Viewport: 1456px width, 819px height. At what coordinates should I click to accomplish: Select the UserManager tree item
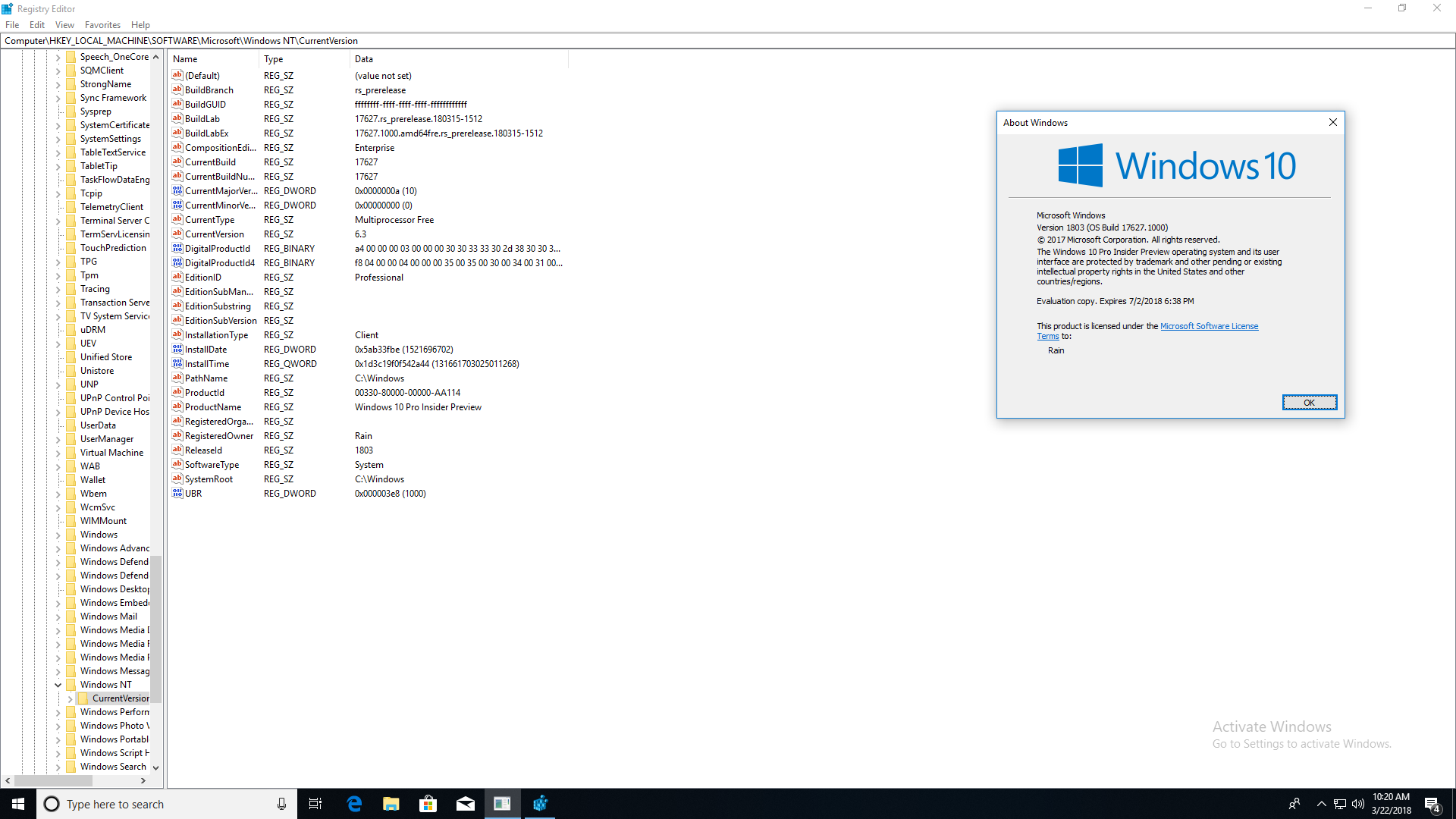(x=107, y=438)
